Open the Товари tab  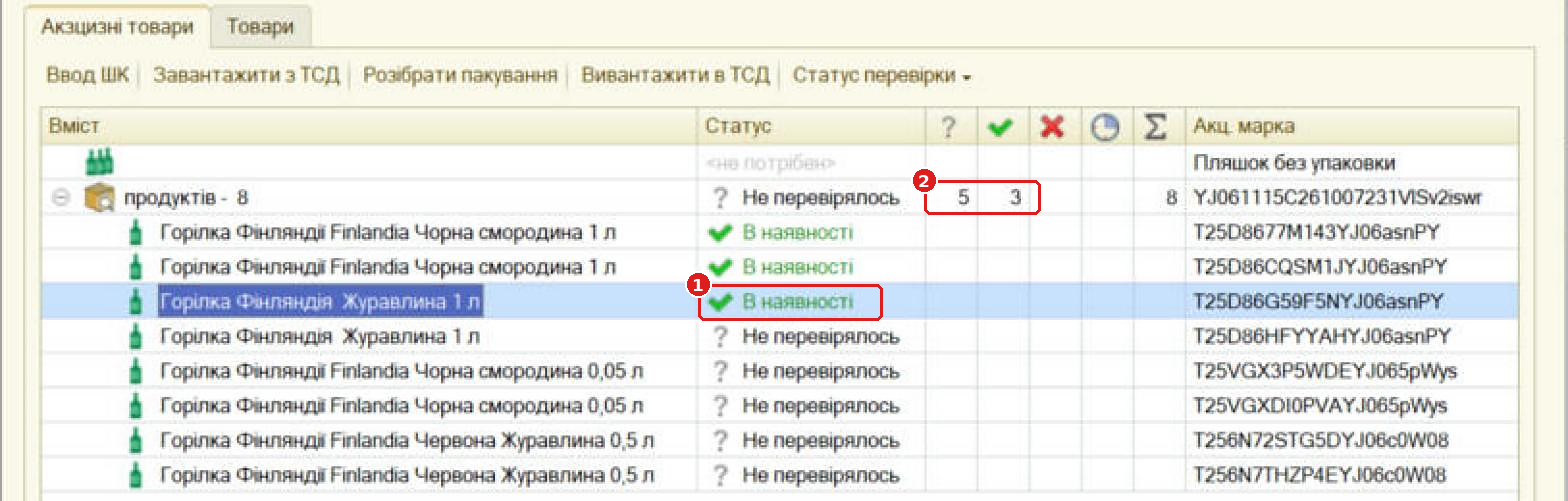pyautogui.click(x=260, y=27)
